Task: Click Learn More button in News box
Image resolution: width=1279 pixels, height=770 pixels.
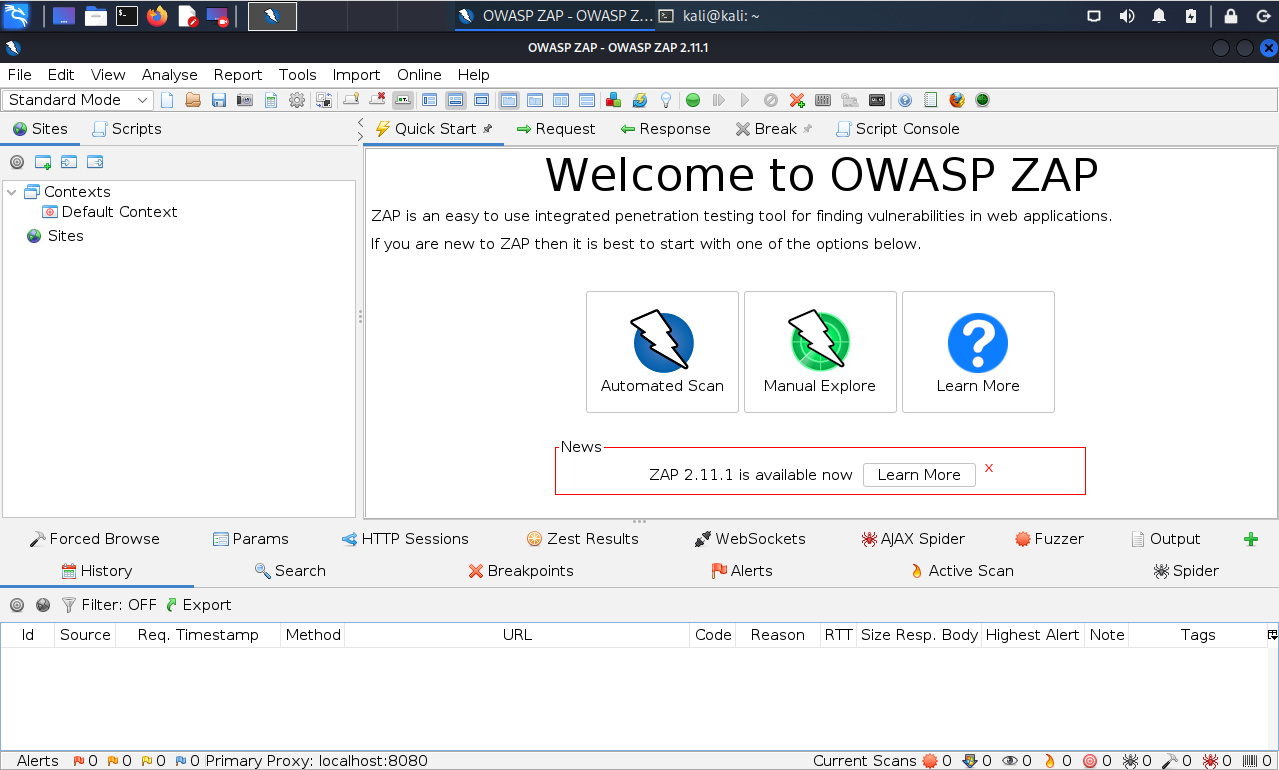Action: (x=918, y=475)
